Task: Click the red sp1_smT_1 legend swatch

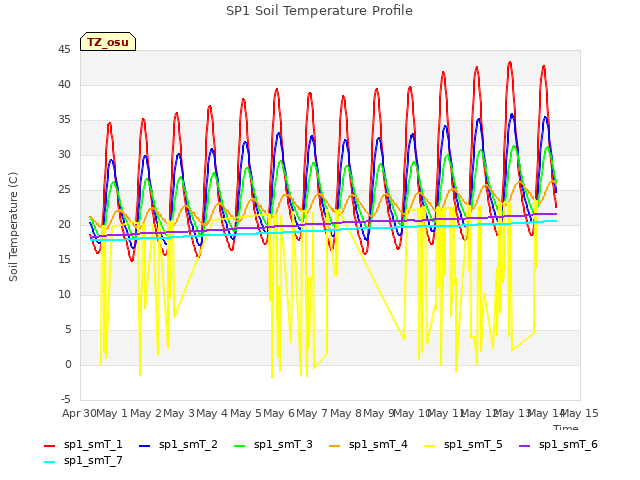Action: point(49,446)
